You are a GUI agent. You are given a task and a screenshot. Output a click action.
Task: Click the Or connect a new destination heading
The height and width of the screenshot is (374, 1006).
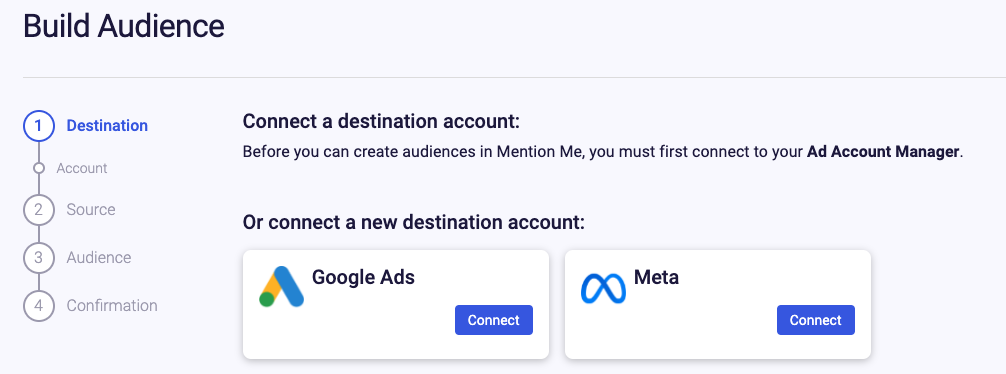[x=414, y=223]
